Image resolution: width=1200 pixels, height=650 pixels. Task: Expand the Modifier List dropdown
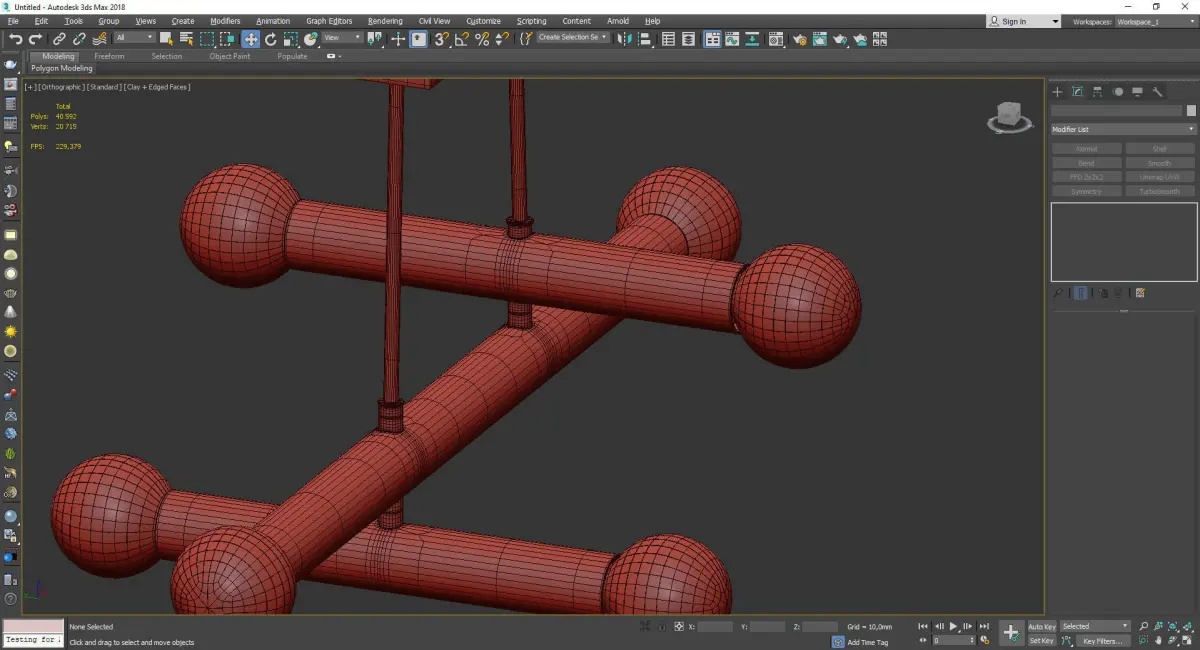(x=1122, y=129)
